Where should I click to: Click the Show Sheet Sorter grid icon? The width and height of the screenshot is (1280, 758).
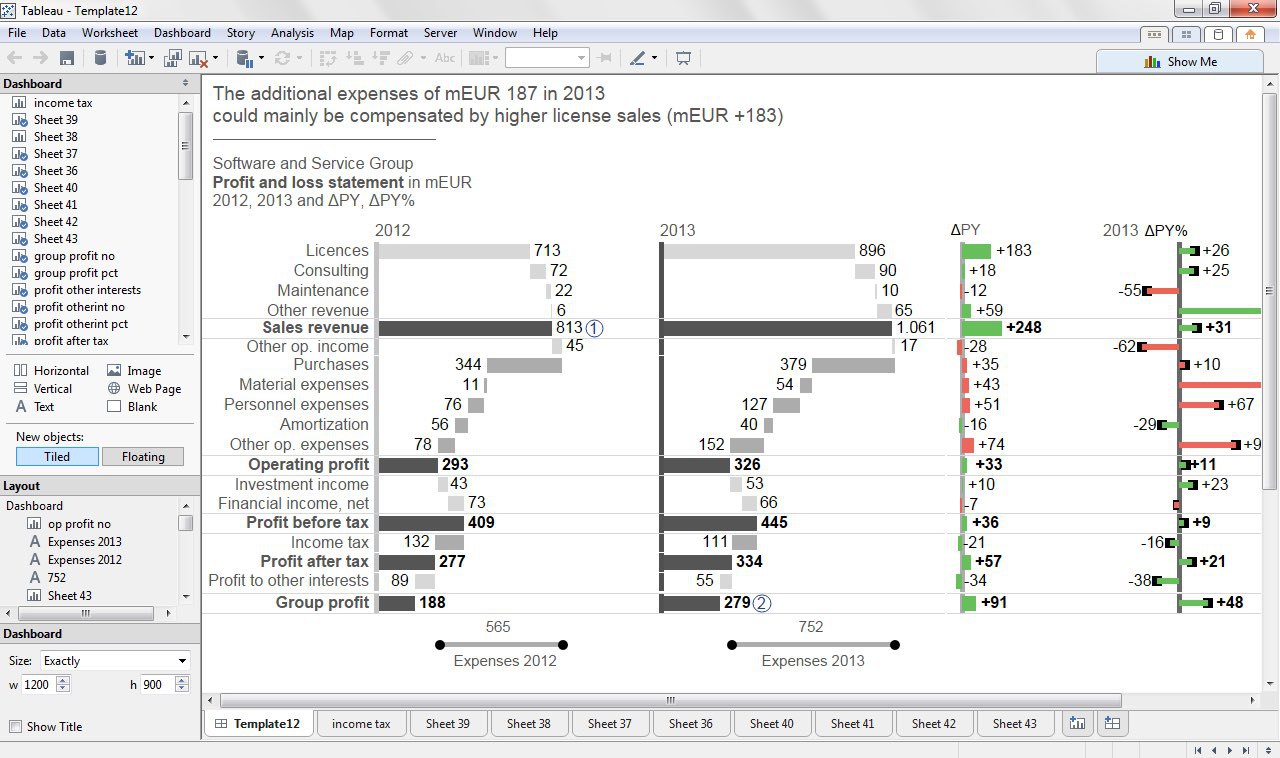pyautogui.click(x=1185, y=33)
